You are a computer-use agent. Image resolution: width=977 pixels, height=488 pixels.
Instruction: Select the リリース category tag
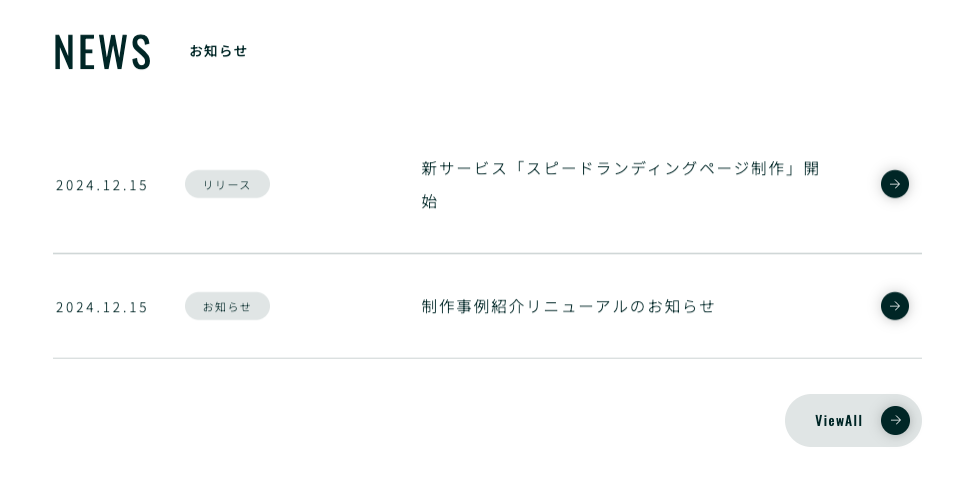point(227,184)
